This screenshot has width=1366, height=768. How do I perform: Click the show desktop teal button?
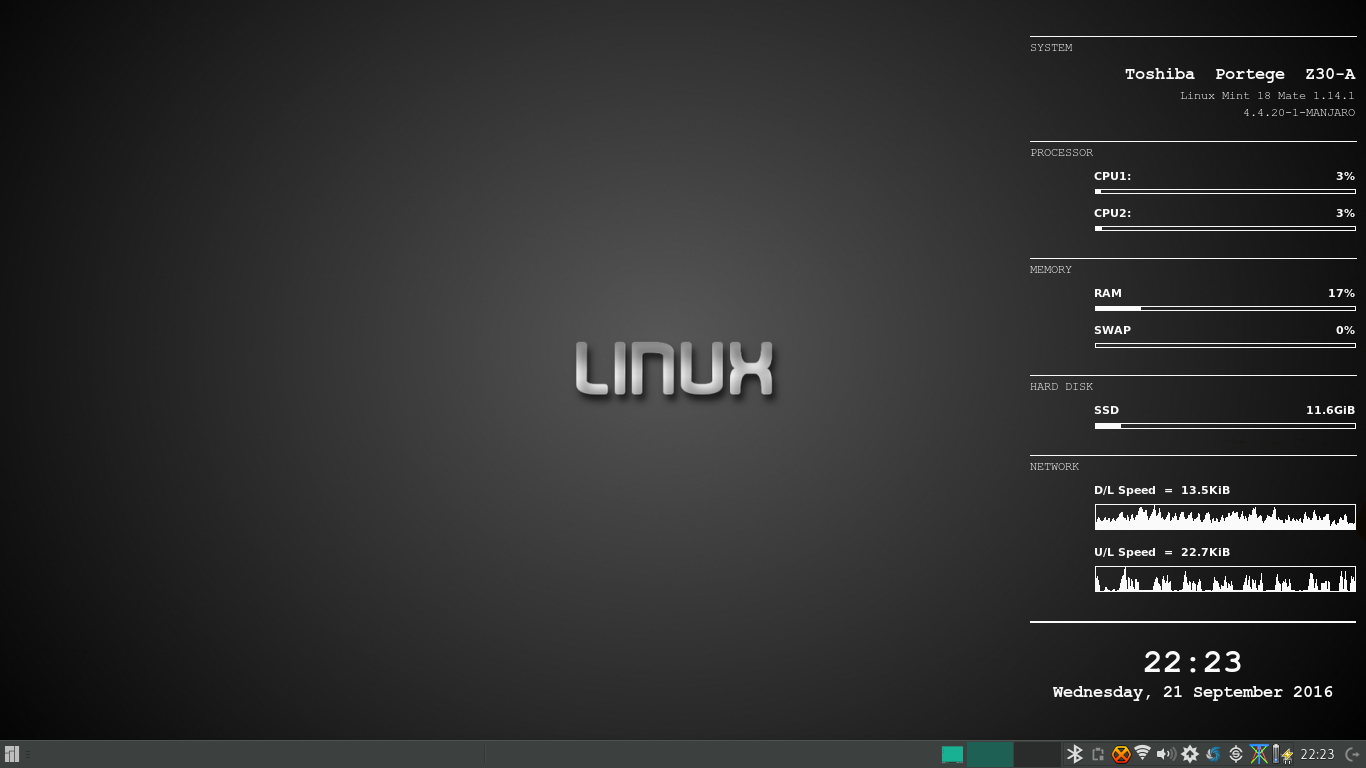(952, 755)
